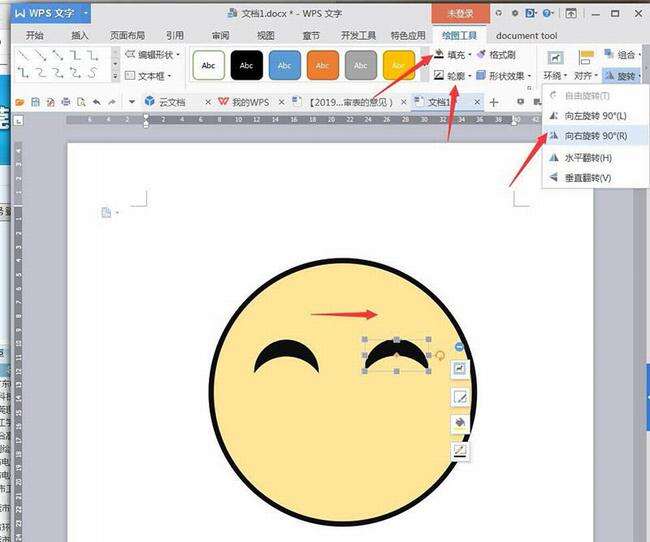
Task: Apply the yellow Abc shape style
Action: pyautogui.click(x=399, y=65)
